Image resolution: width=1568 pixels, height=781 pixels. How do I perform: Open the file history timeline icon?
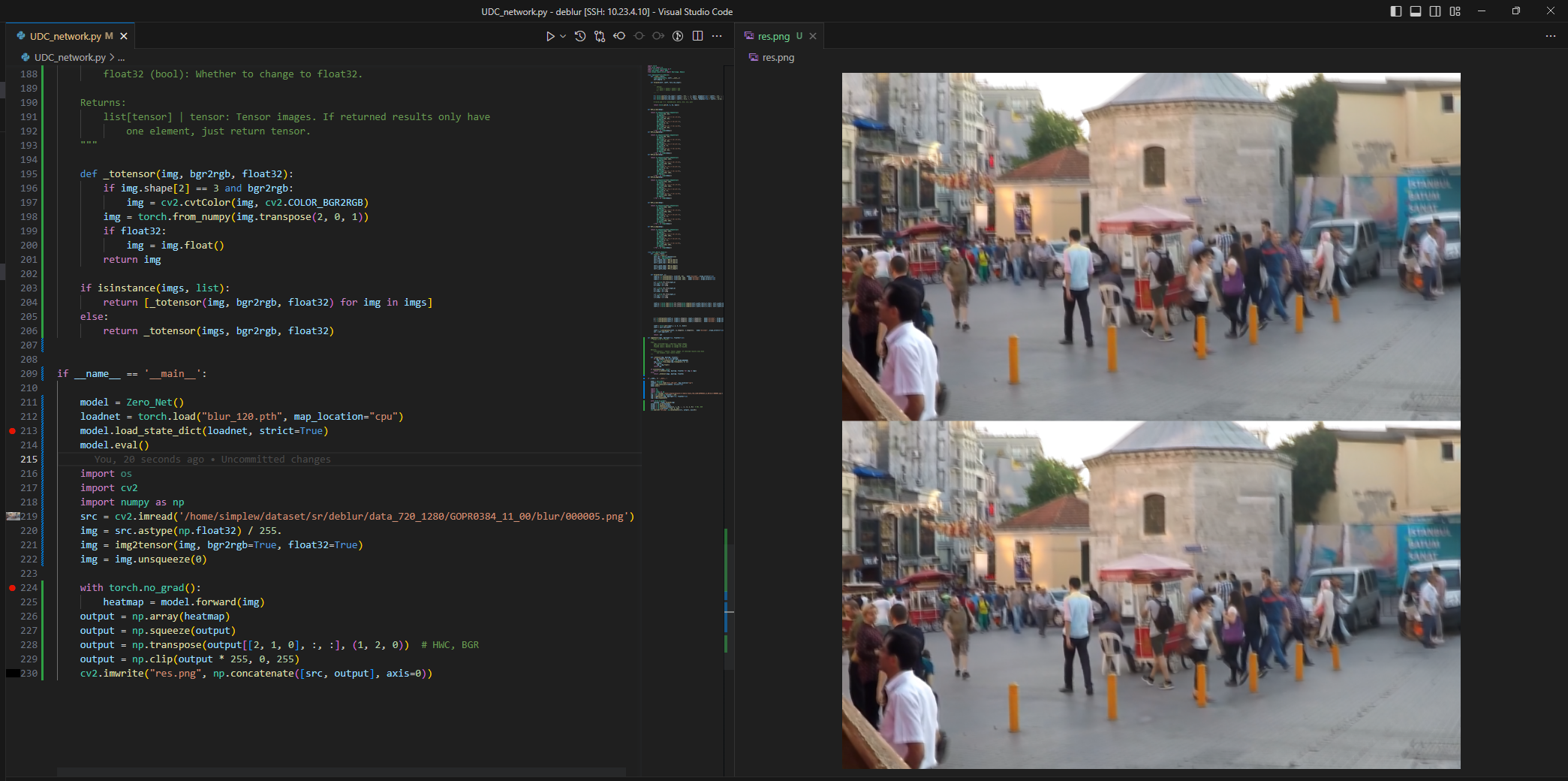point(579,35)
